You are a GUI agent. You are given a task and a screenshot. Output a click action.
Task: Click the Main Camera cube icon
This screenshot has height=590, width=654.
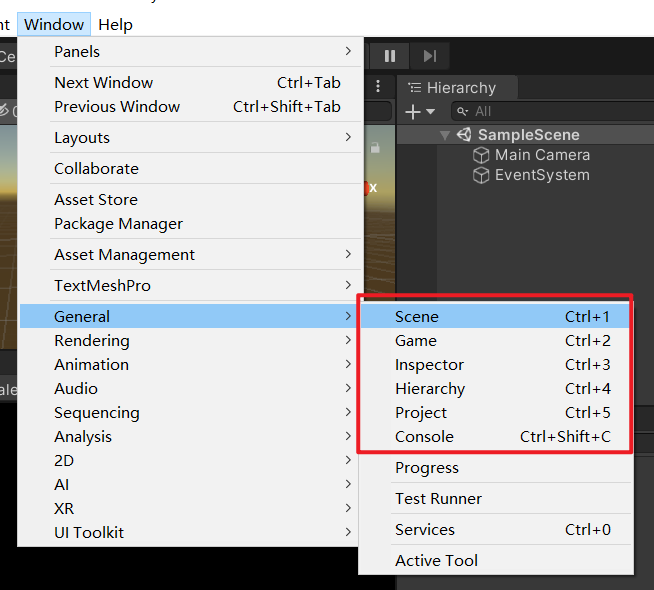tap(481, 155)
